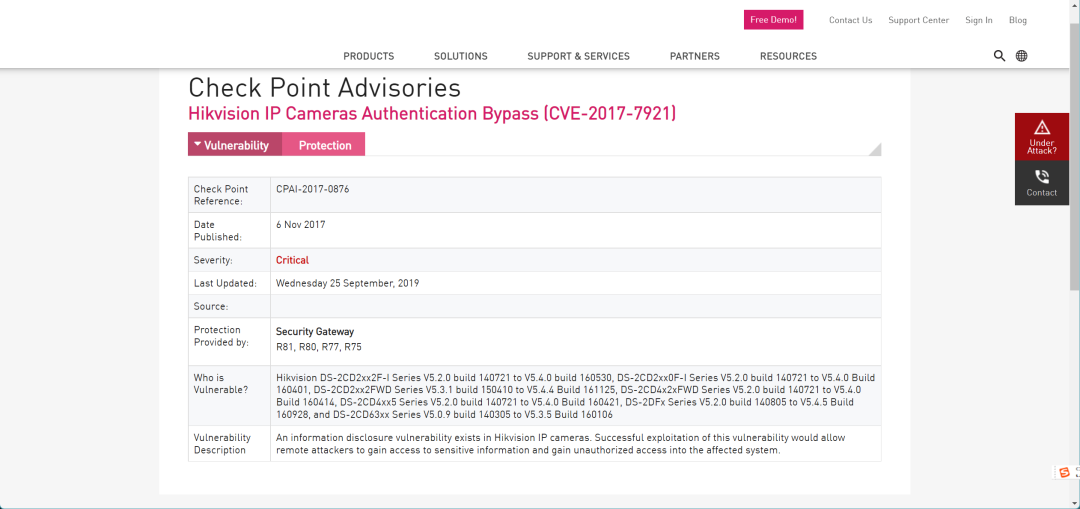Click the Vulnerability Description label
The width and height of the screenshot is (1080, 509).
coord(222,444)
